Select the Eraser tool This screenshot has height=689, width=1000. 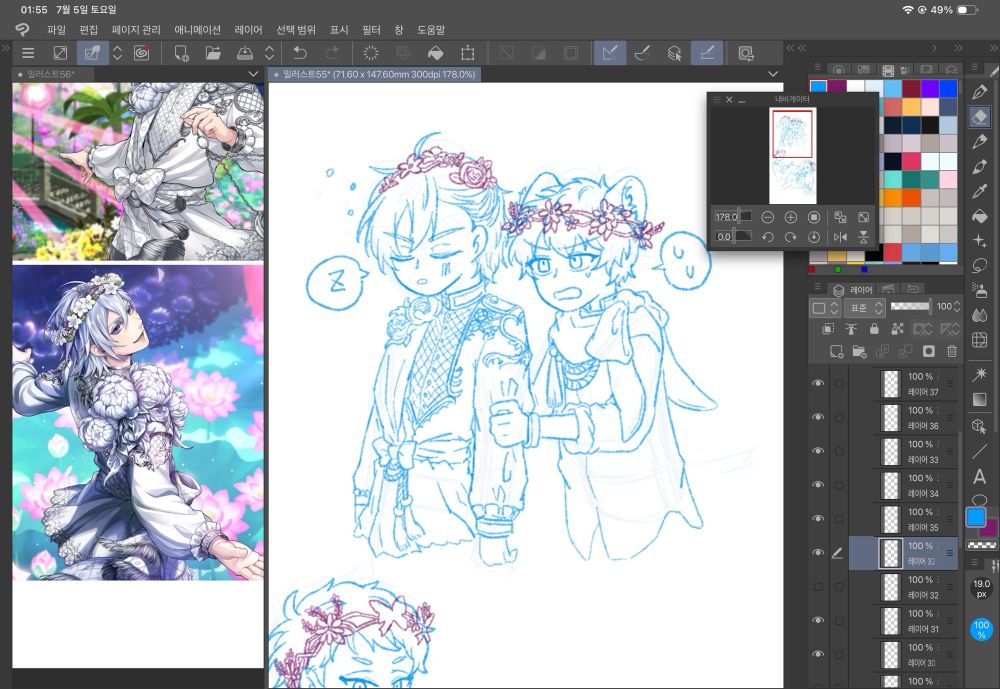click(x=980, y=117)
